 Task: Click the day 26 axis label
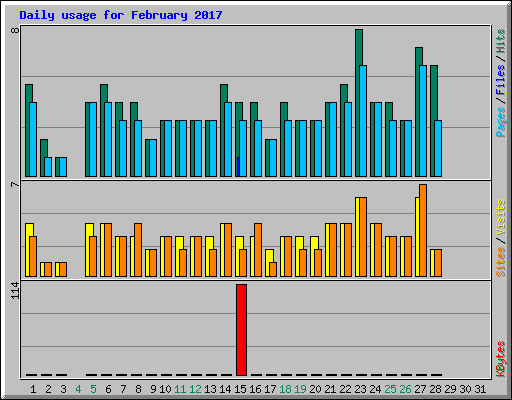click(x=405, y=389)
